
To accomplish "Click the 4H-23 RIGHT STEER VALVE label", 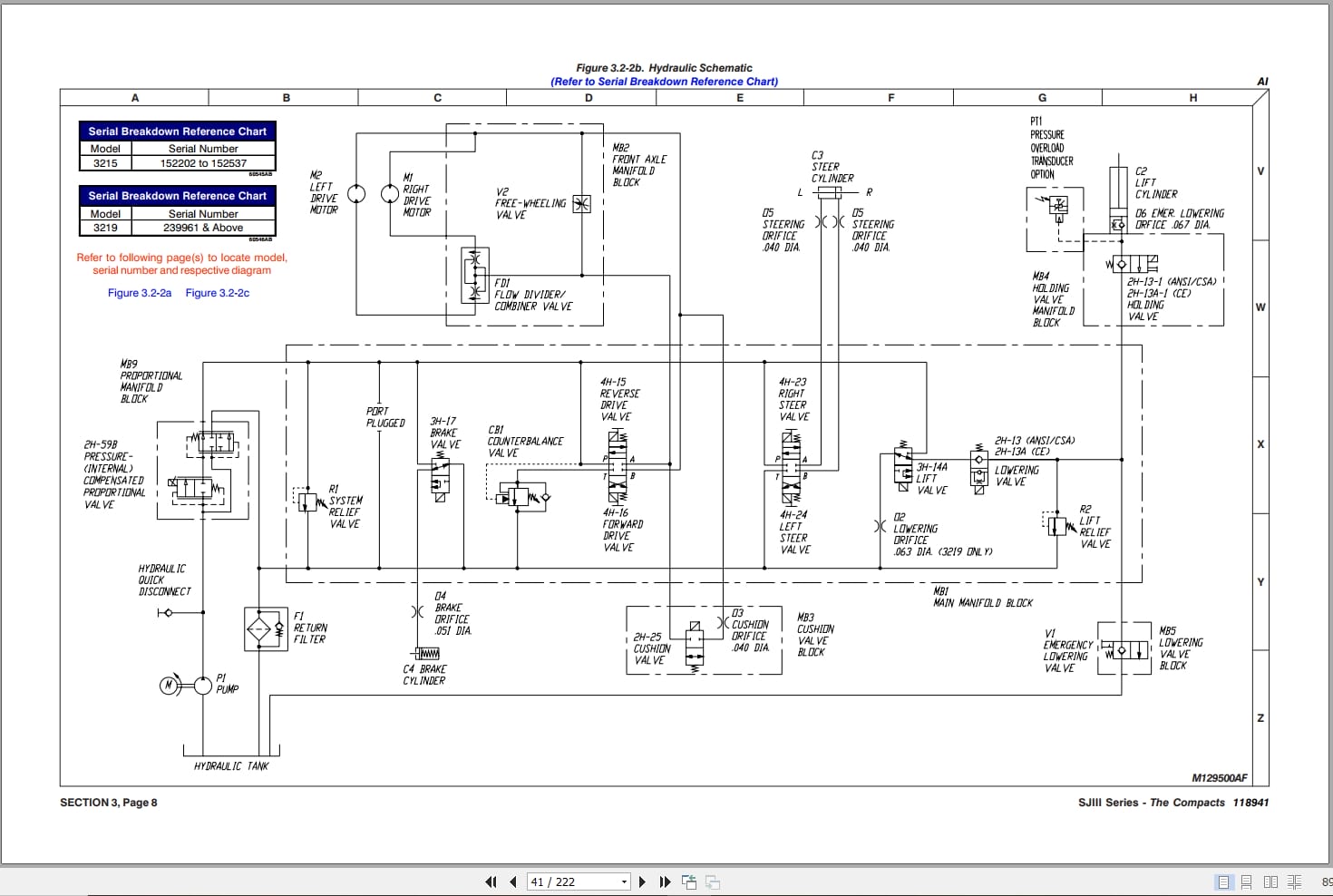I will click(x=793, y=400).
